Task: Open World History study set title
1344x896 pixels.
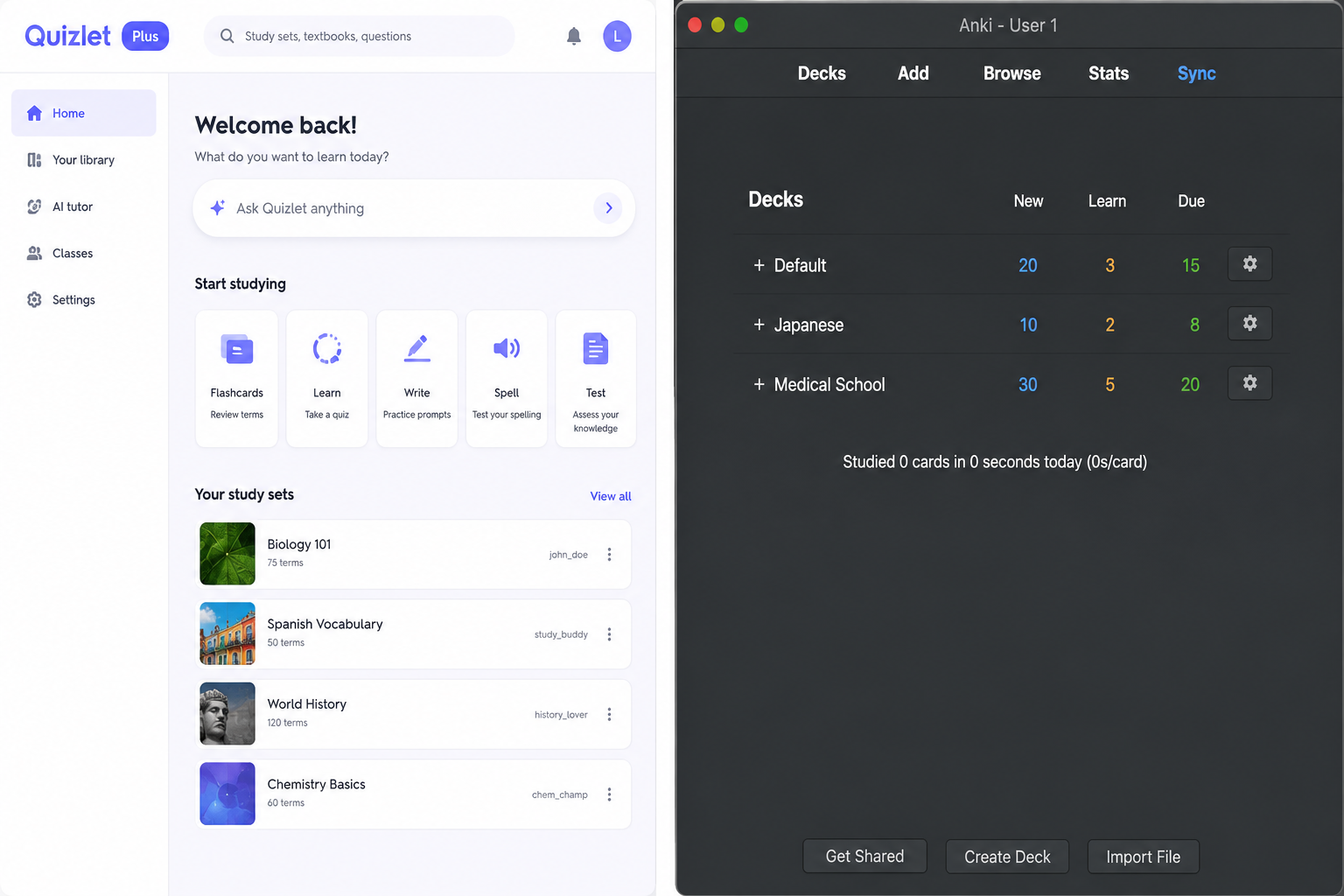Action: coord(306,704)
